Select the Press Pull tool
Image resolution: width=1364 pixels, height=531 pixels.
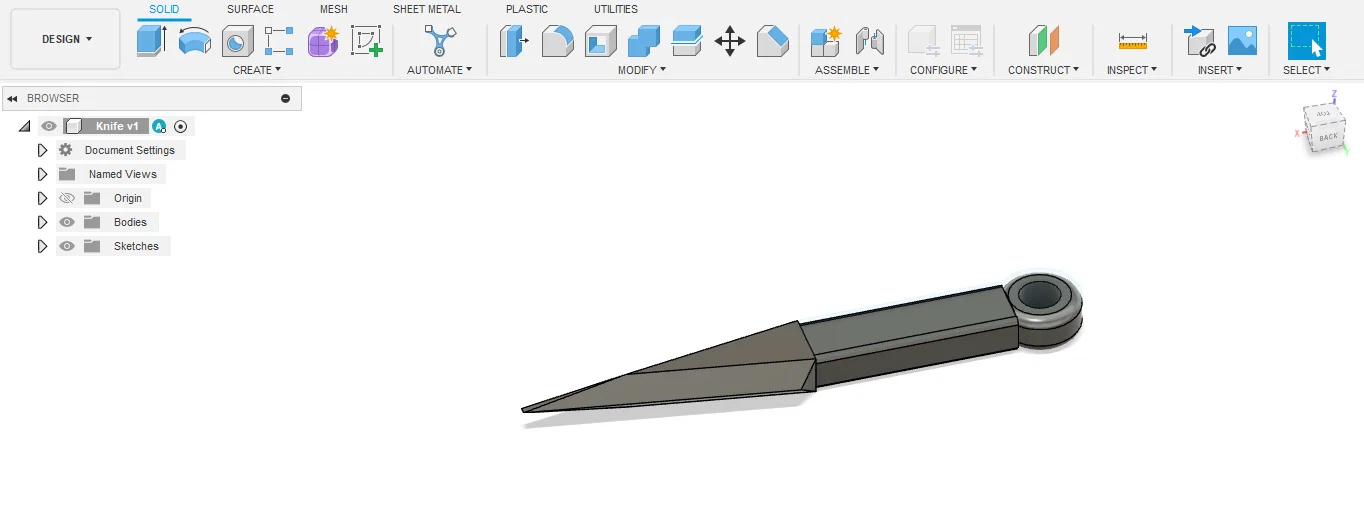(x=514, y=41)
